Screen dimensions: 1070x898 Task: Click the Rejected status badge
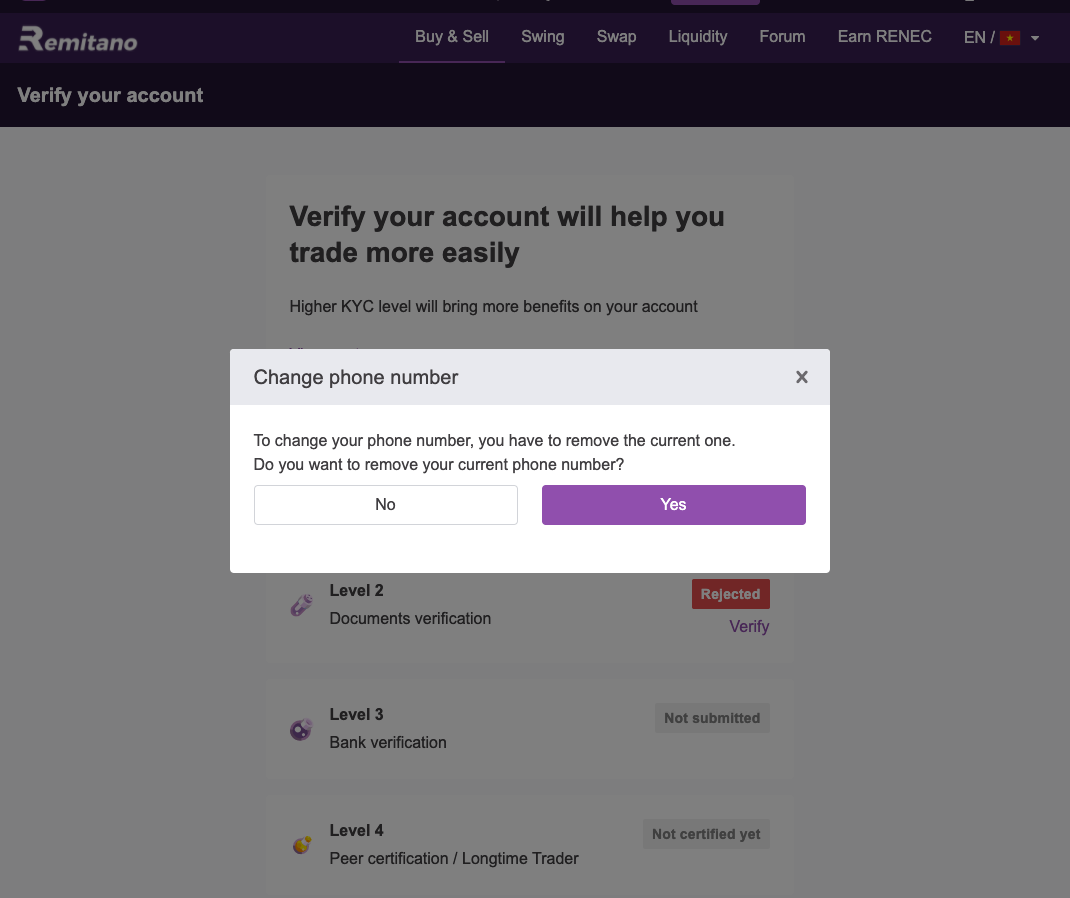coord(730,594)
